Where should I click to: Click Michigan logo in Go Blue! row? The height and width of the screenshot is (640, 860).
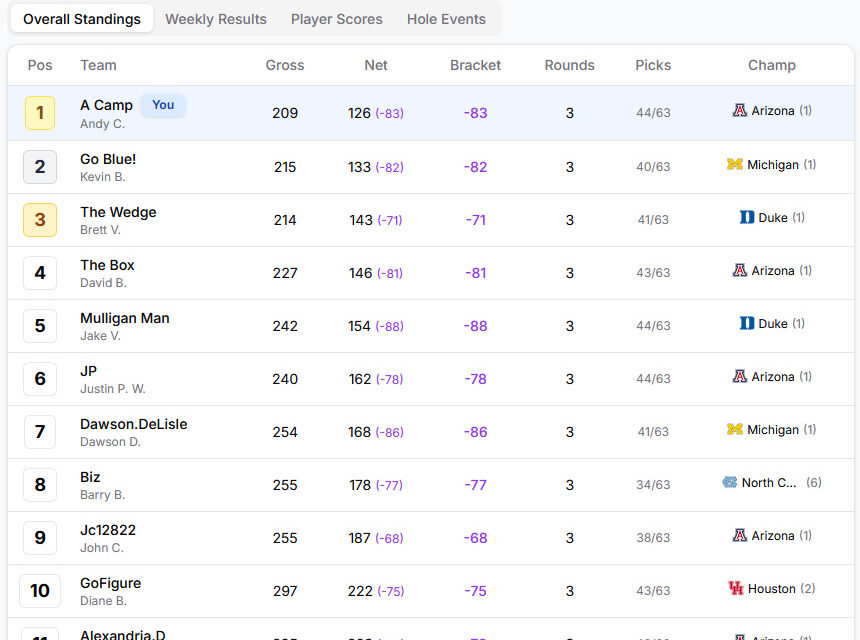click(x=735, y=164)
